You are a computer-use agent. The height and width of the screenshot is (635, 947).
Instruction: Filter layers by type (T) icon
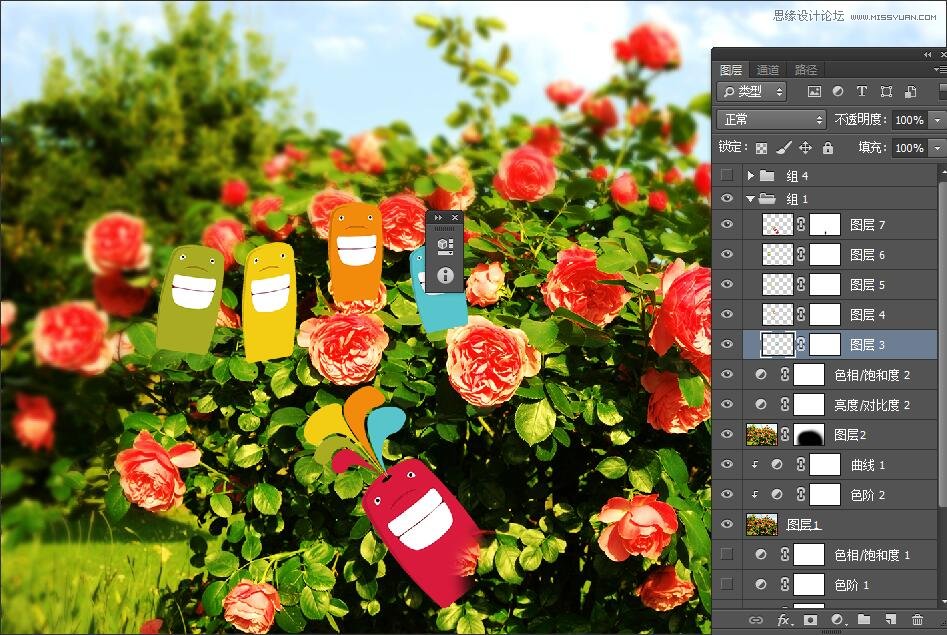[x=862, y=91]
